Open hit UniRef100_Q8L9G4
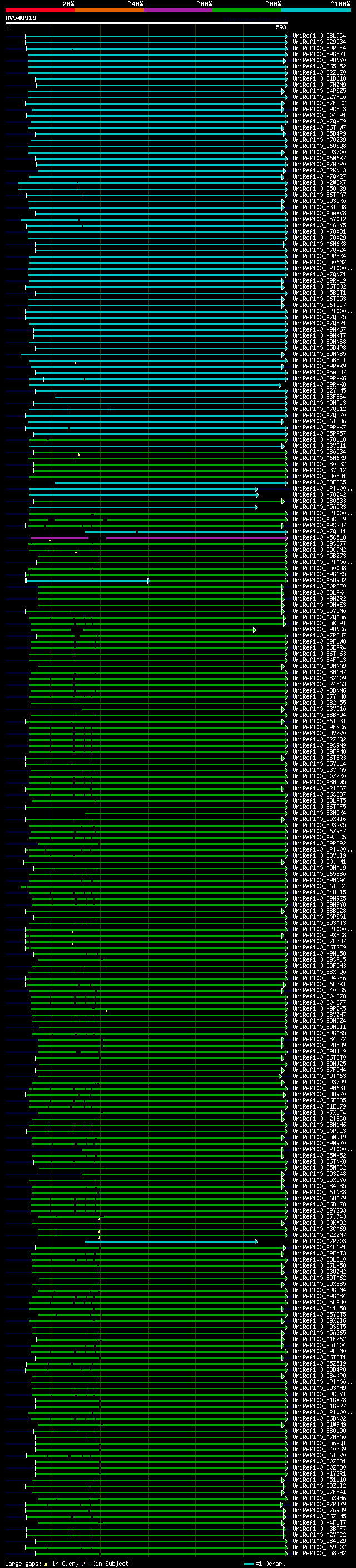 coord(319,36)
